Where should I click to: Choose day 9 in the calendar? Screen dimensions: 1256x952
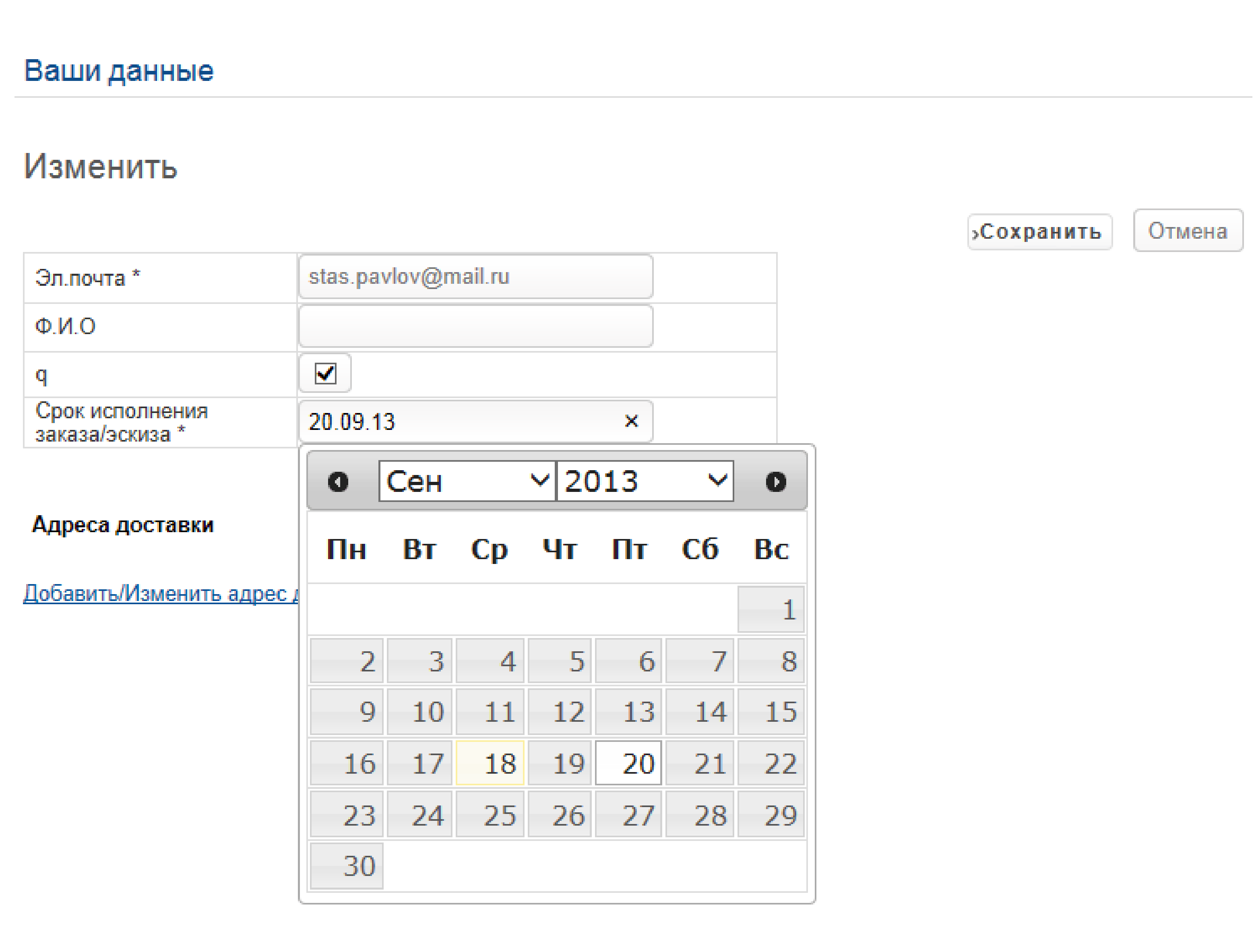pyautogui.click(x=347, y=712)
